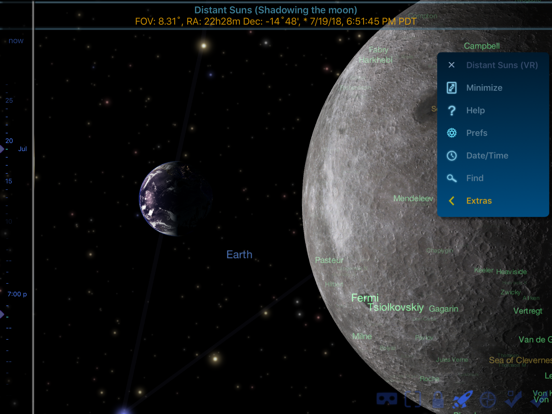The image size is (552, 414).
Task: Click the Help question mark icon
Action: (452, 111)
